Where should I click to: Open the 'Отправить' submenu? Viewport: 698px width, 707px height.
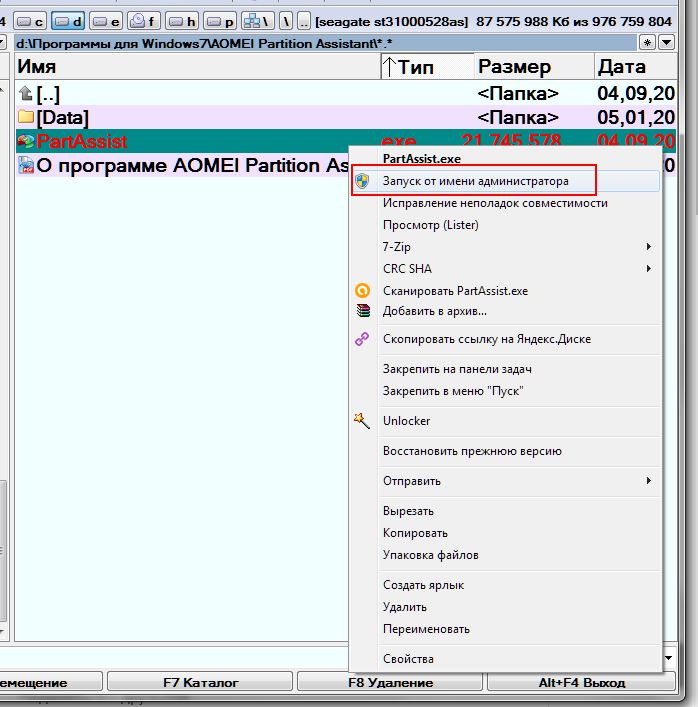pos(505,481)
